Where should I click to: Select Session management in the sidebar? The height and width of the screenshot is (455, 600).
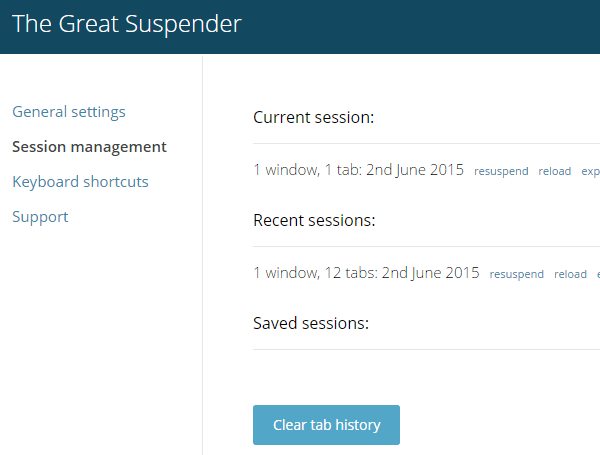pyautogui.click(x=89, y=147)
